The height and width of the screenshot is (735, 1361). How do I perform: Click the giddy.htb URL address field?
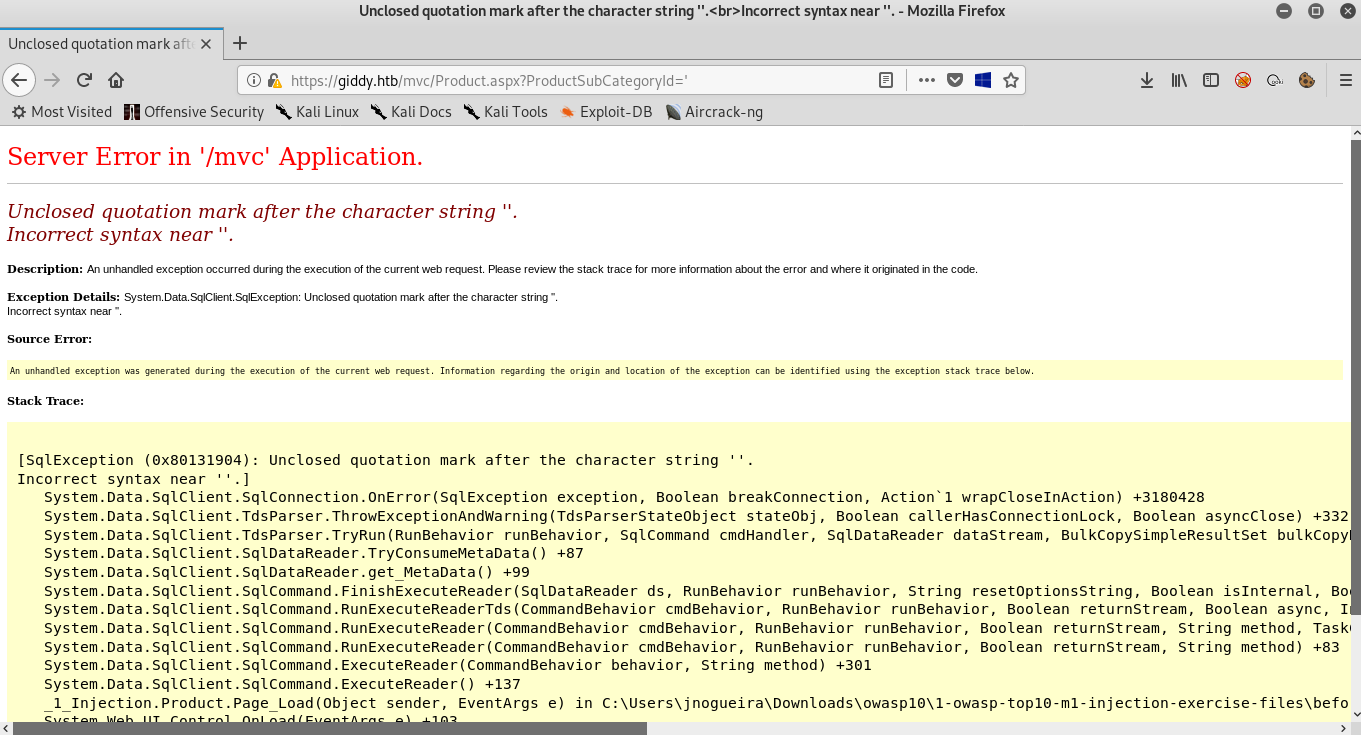(x=560, y=80)
